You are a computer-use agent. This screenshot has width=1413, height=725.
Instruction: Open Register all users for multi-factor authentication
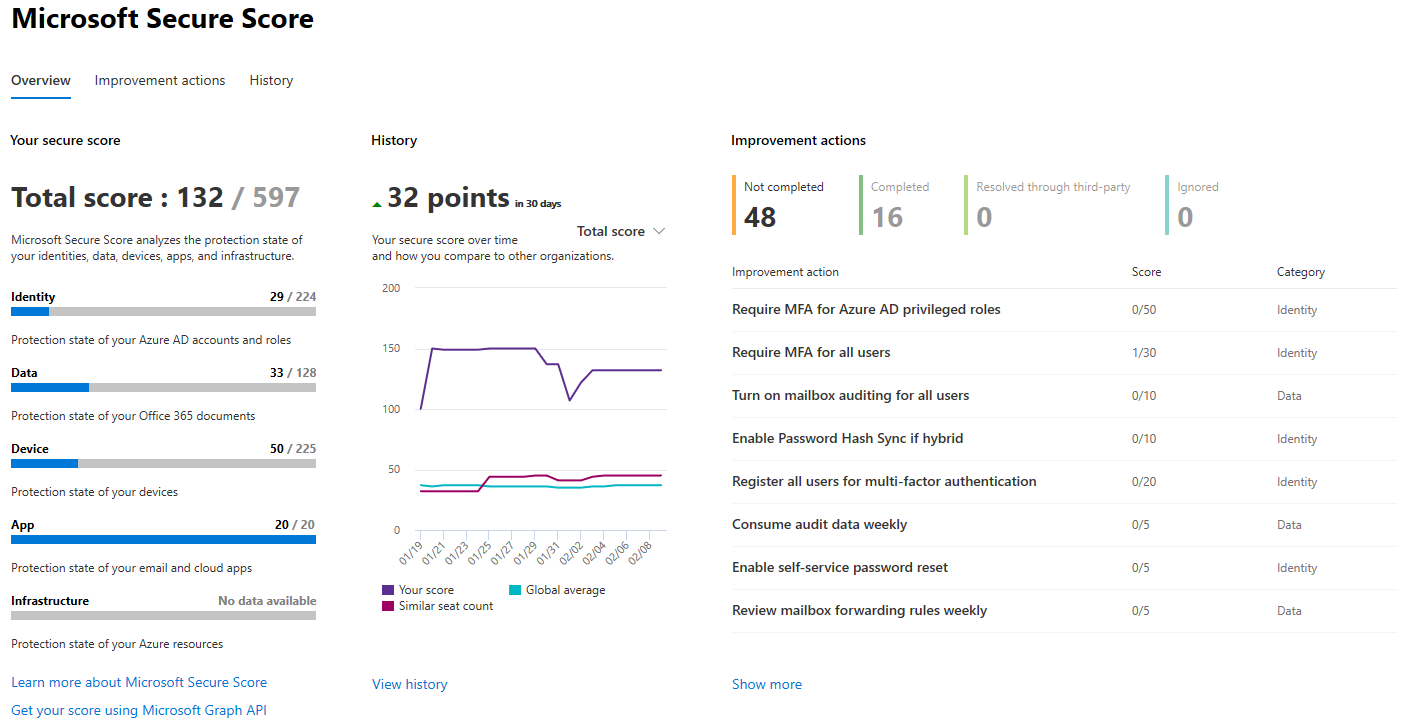(x=884, y=481)
